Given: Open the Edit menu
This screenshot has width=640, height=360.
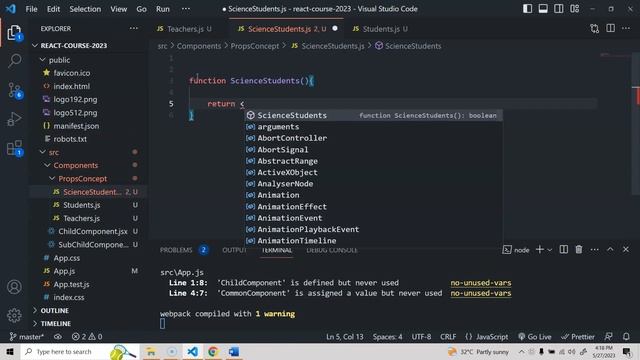Looking at the screenshot, I should point(53,9).
